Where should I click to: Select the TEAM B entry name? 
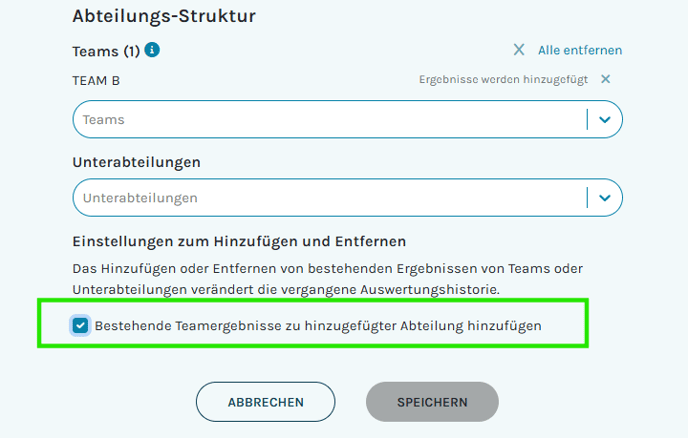pyautogui.click(x=96, y=80)
